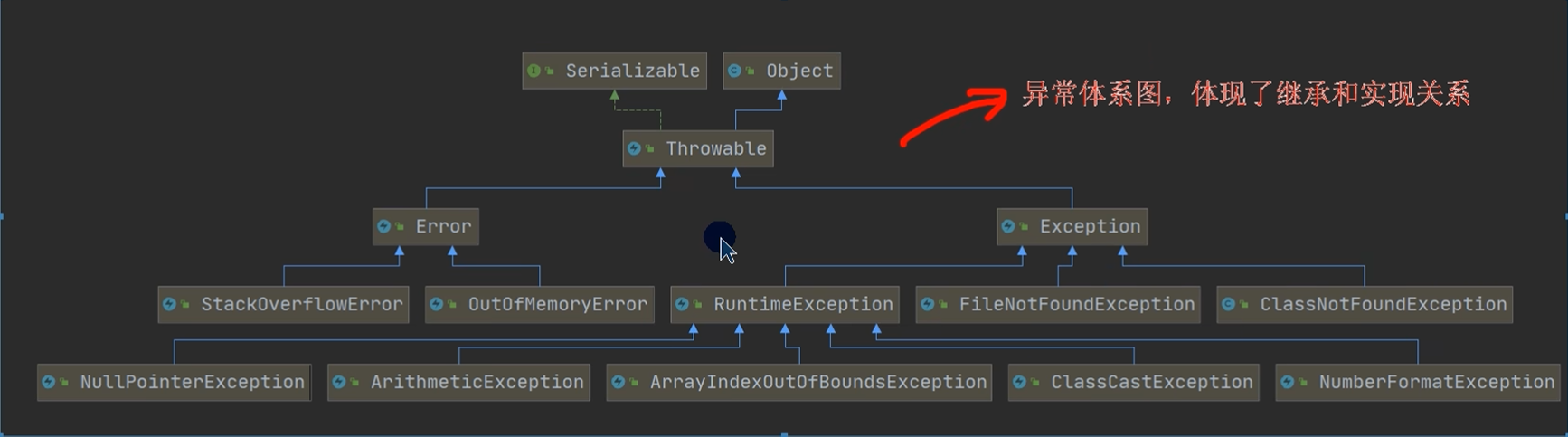1568x437 pixels.
Task: Click the class icon next to Error
Action: [384, 226]
